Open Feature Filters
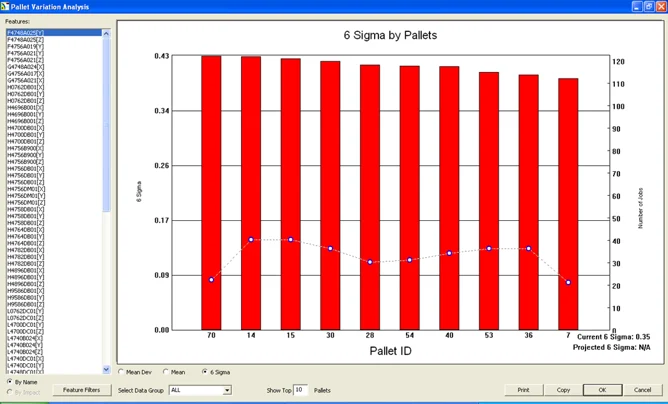The image size is (668, 404). (81, 390)
